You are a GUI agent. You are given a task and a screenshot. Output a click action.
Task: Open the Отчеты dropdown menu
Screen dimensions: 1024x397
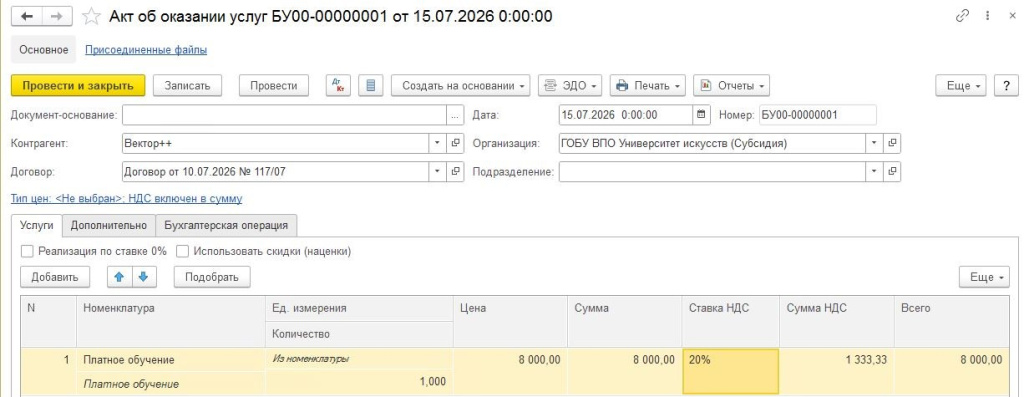(x=731, y=86)
